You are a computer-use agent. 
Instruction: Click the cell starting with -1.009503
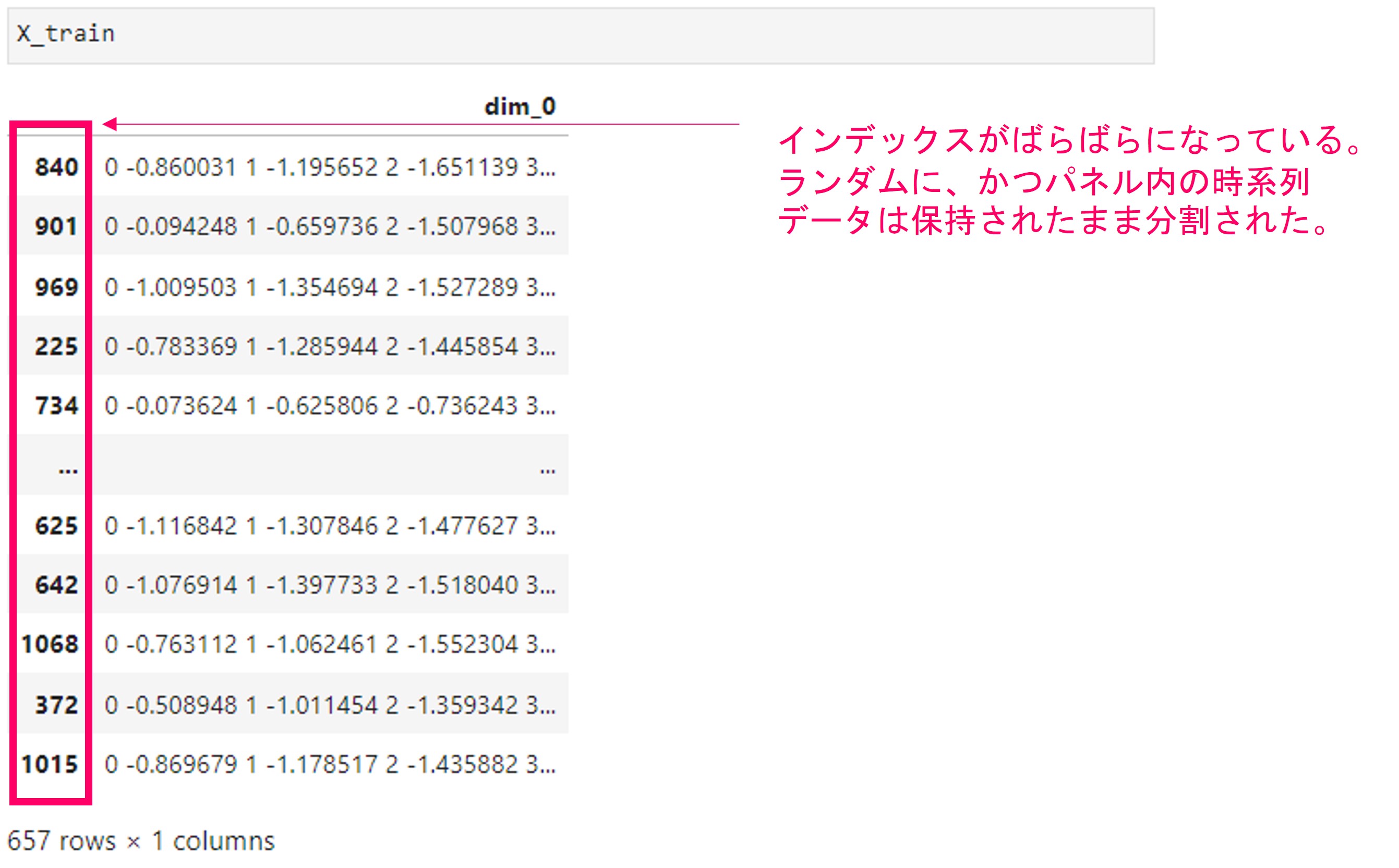pyautogui.click(x=330, y=287)
